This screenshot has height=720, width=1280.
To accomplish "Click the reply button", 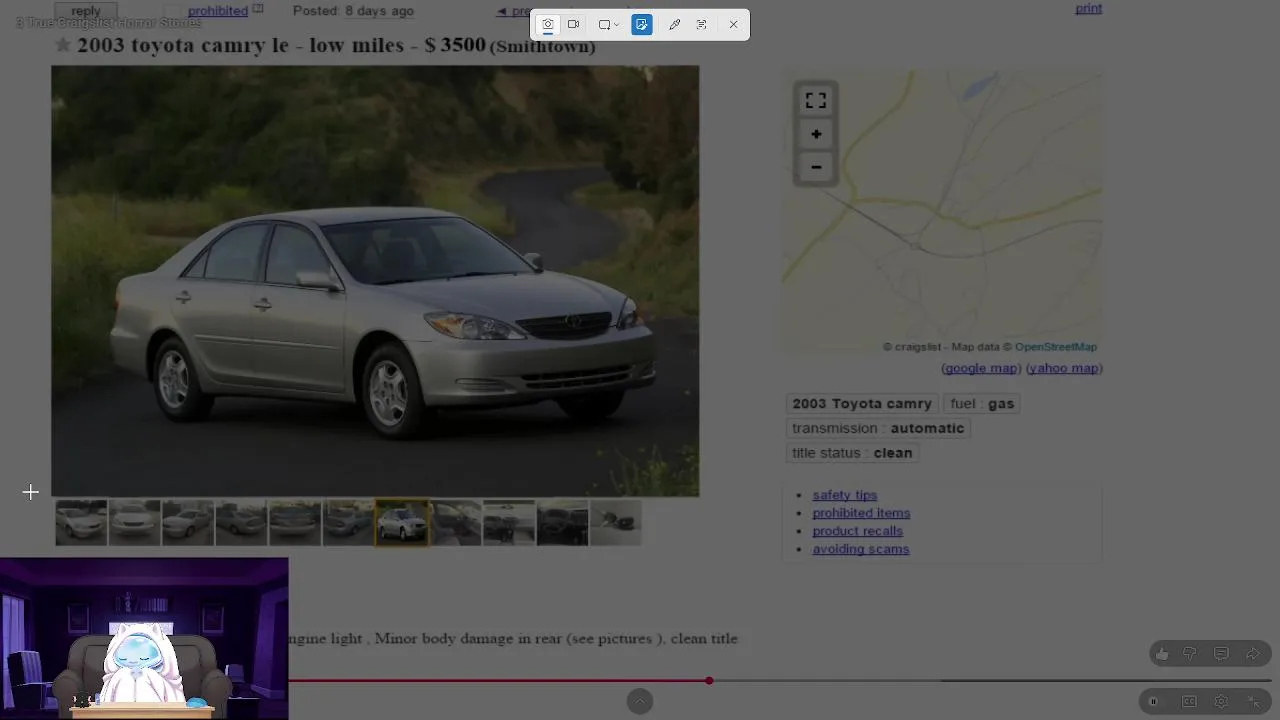I will tap(86, 10).
